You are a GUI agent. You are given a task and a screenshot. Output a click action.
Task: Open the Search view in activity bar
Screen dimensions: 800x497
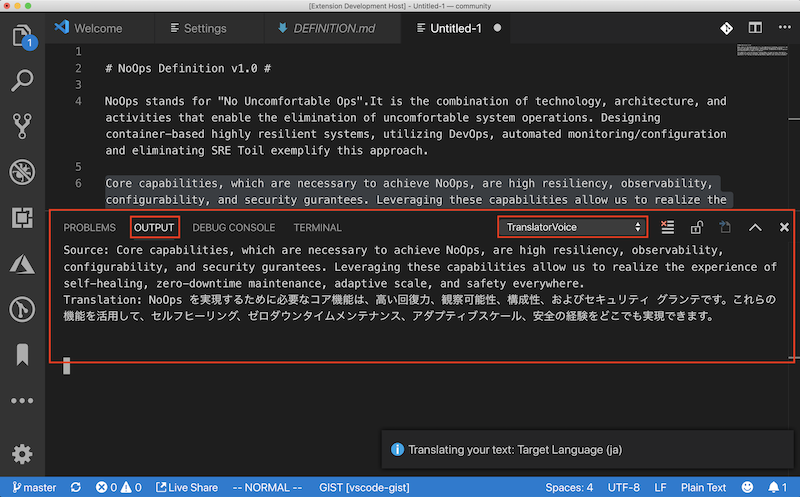pos(22,81)
